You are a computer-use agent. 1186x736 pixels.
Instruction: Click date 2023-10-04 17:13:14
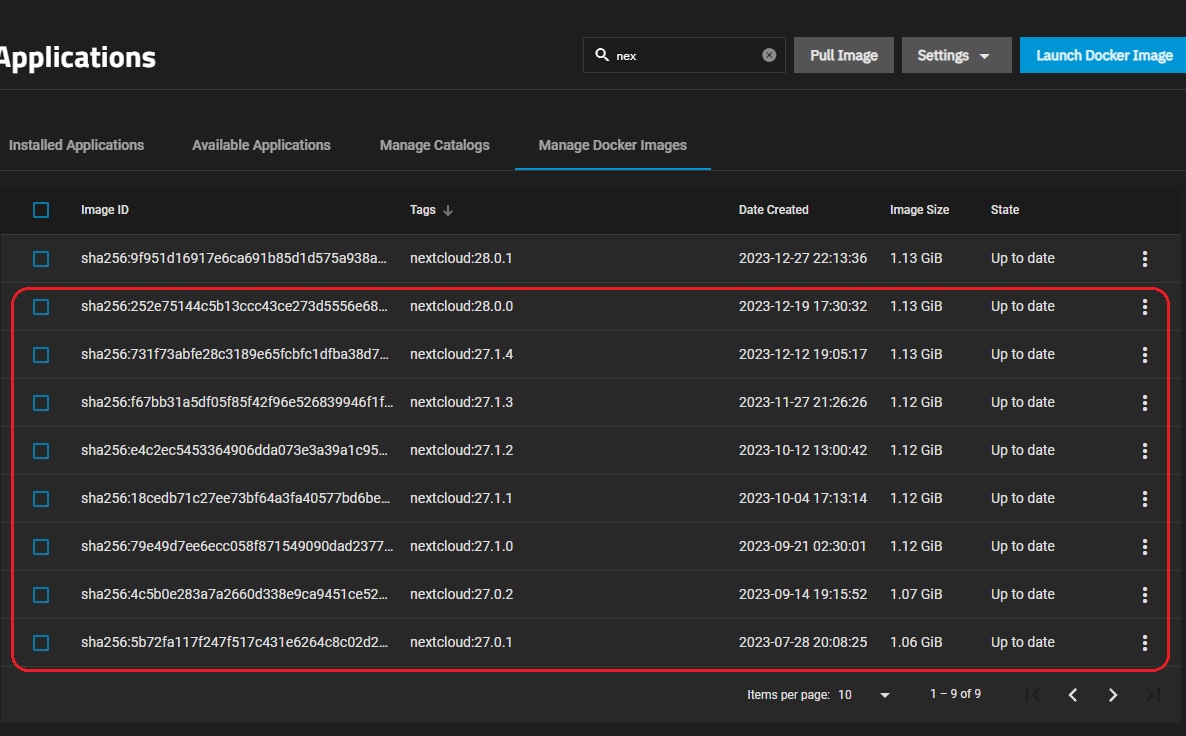coord(803,498)
